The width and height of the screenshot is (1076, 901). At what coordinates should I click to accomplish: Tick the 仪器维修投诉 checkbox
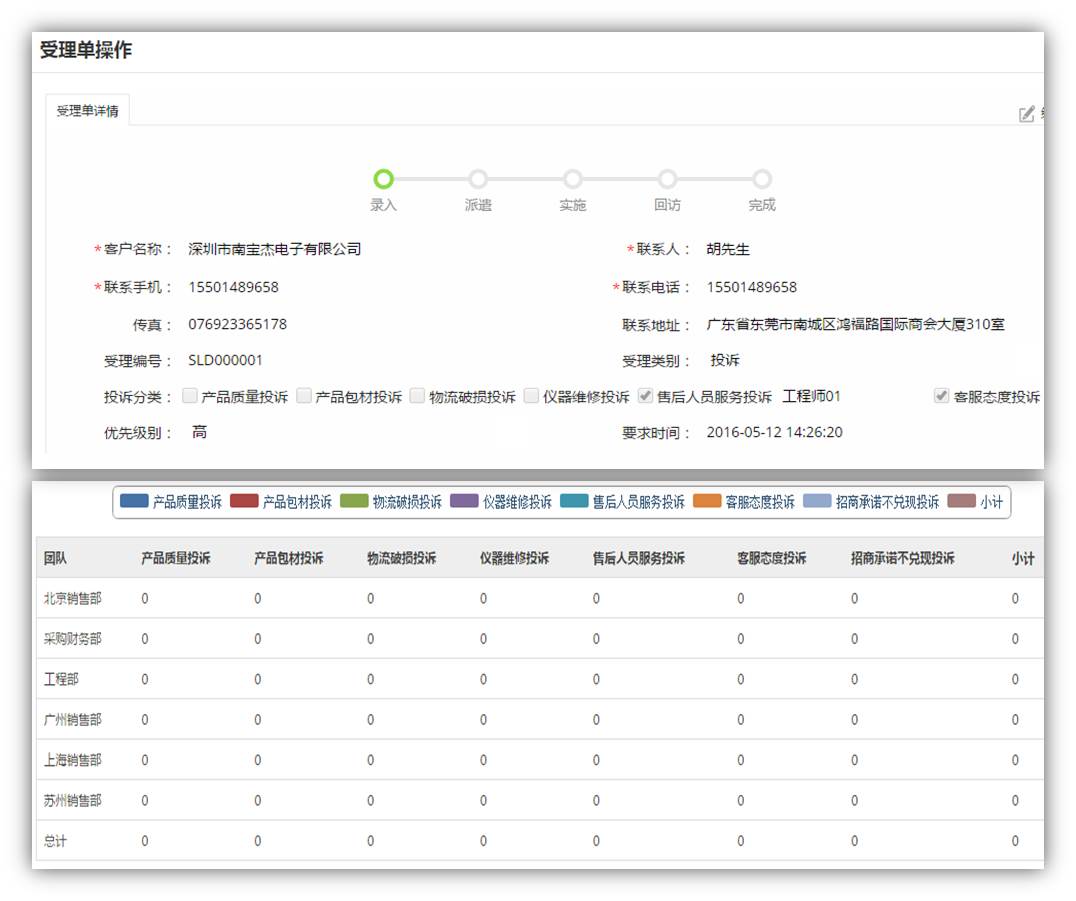coord(532,396)
